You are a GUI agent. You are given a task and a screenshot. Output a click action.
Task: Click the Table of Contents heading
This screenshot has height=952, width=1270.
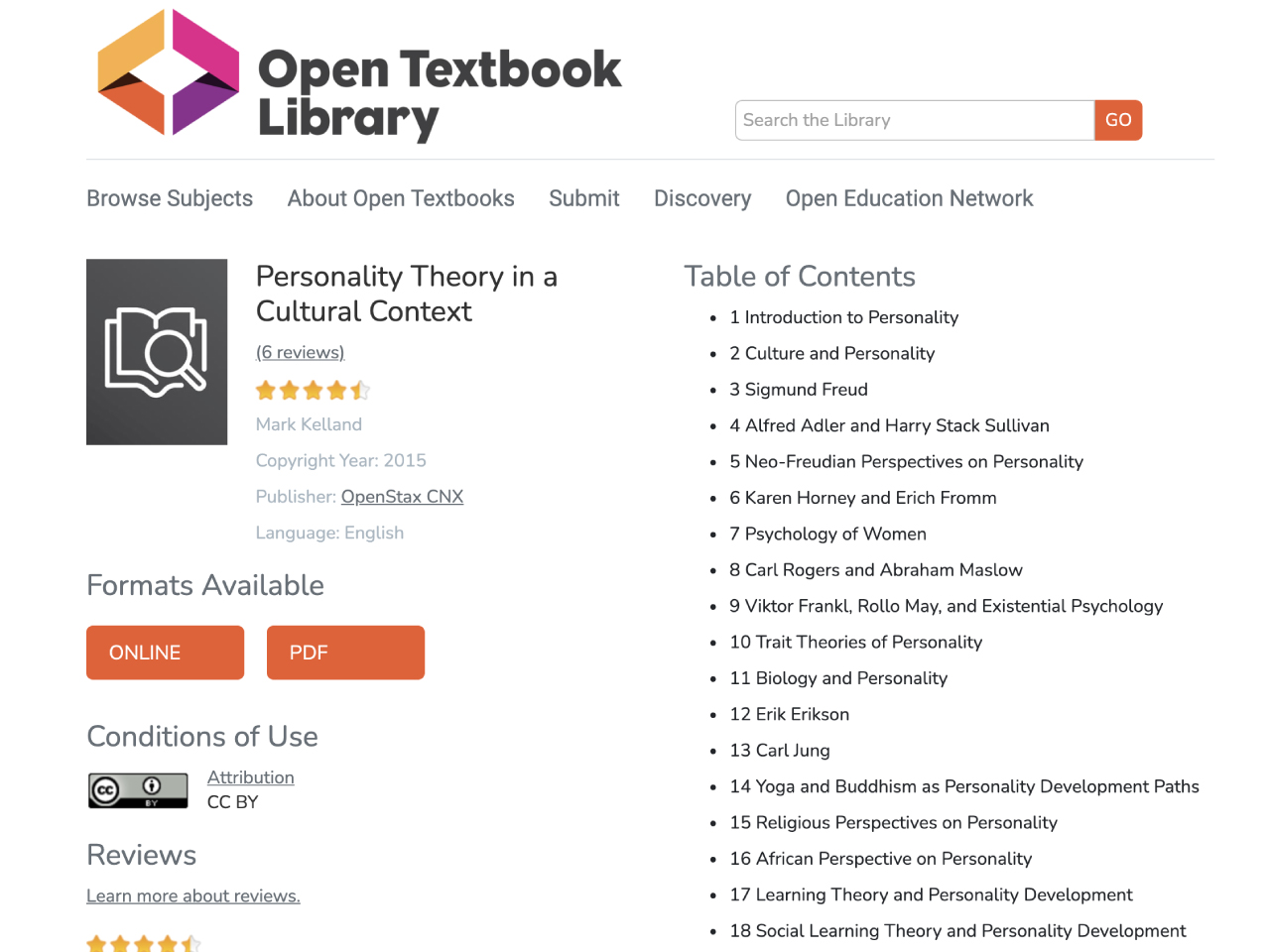[800, 276]
